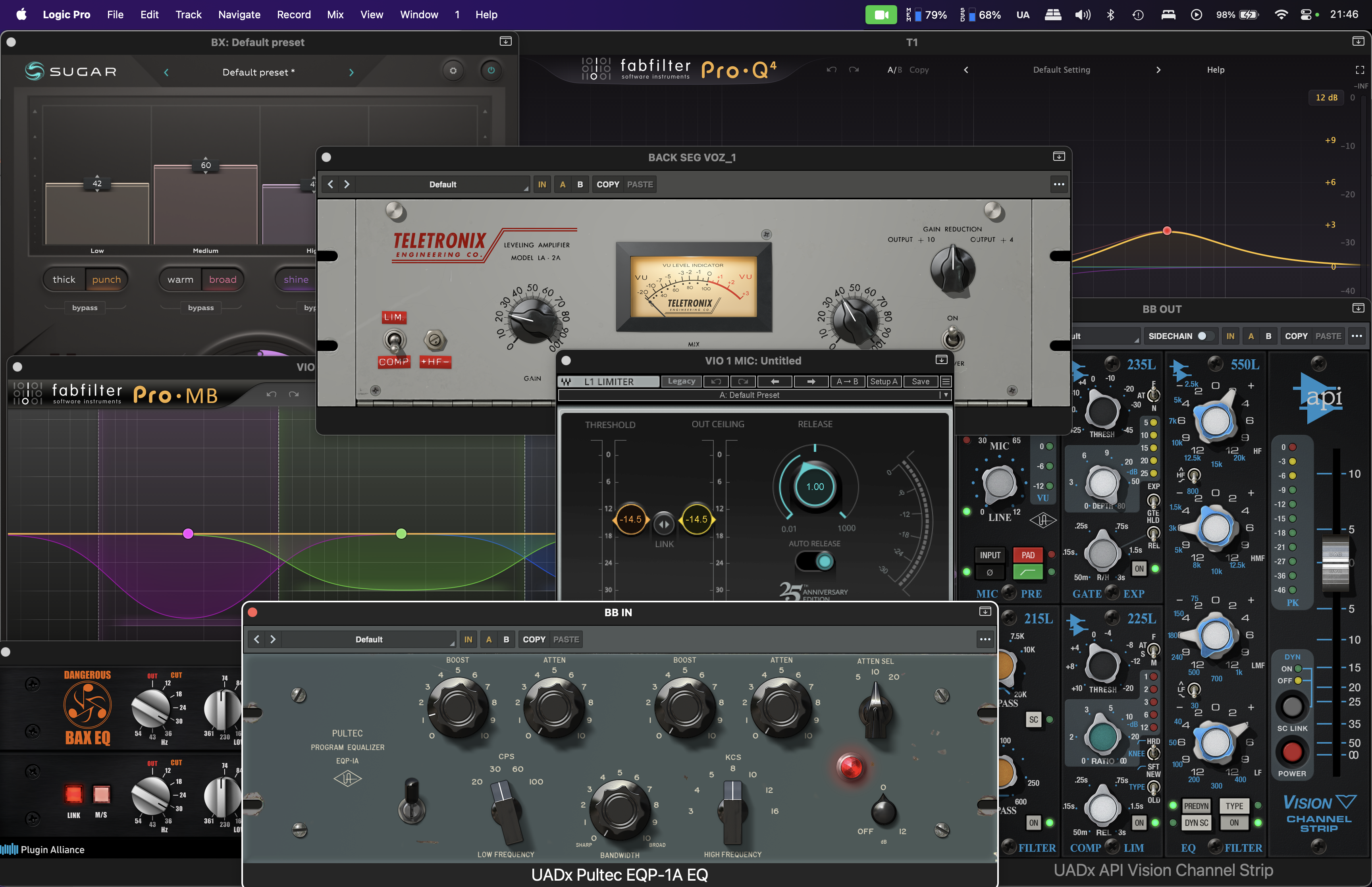
Task: Go to the next preset in SUGAR
Action: [351, 72]
